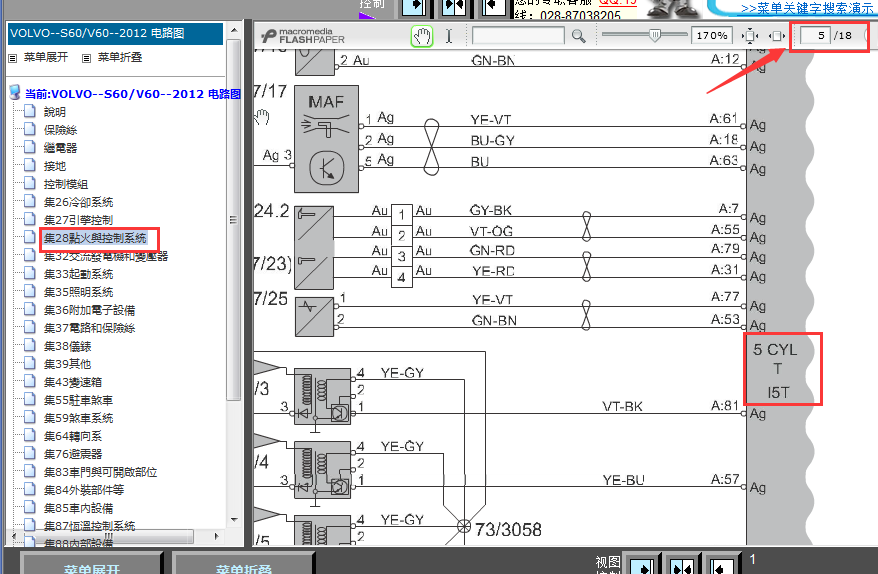Open the 繼電器 tree item
Viewport: 878px width, 574px height.
click(x=60, y=148)
